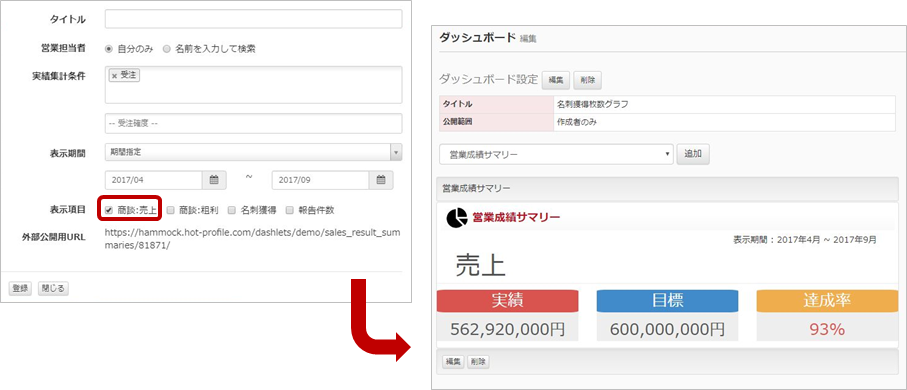
Task: Select 名前を入力して検索 radio option
Action: click(x=167, y=49)
